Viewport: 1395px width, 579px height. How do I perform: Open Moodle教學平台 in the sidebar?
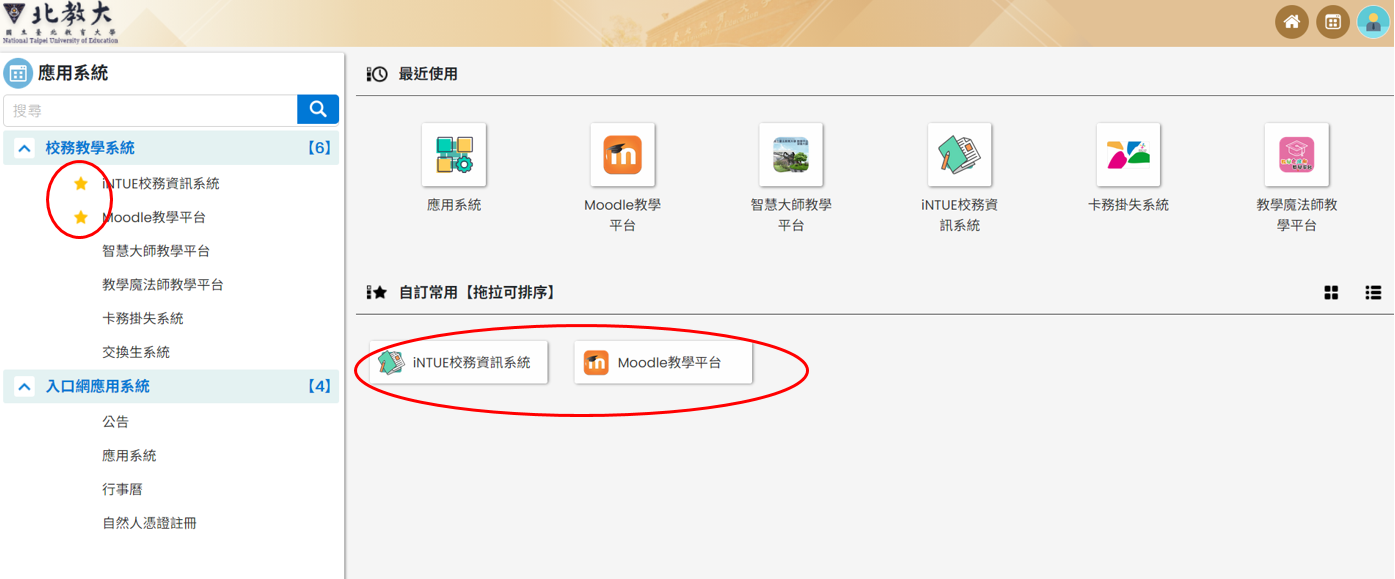[x=154, y=217]
